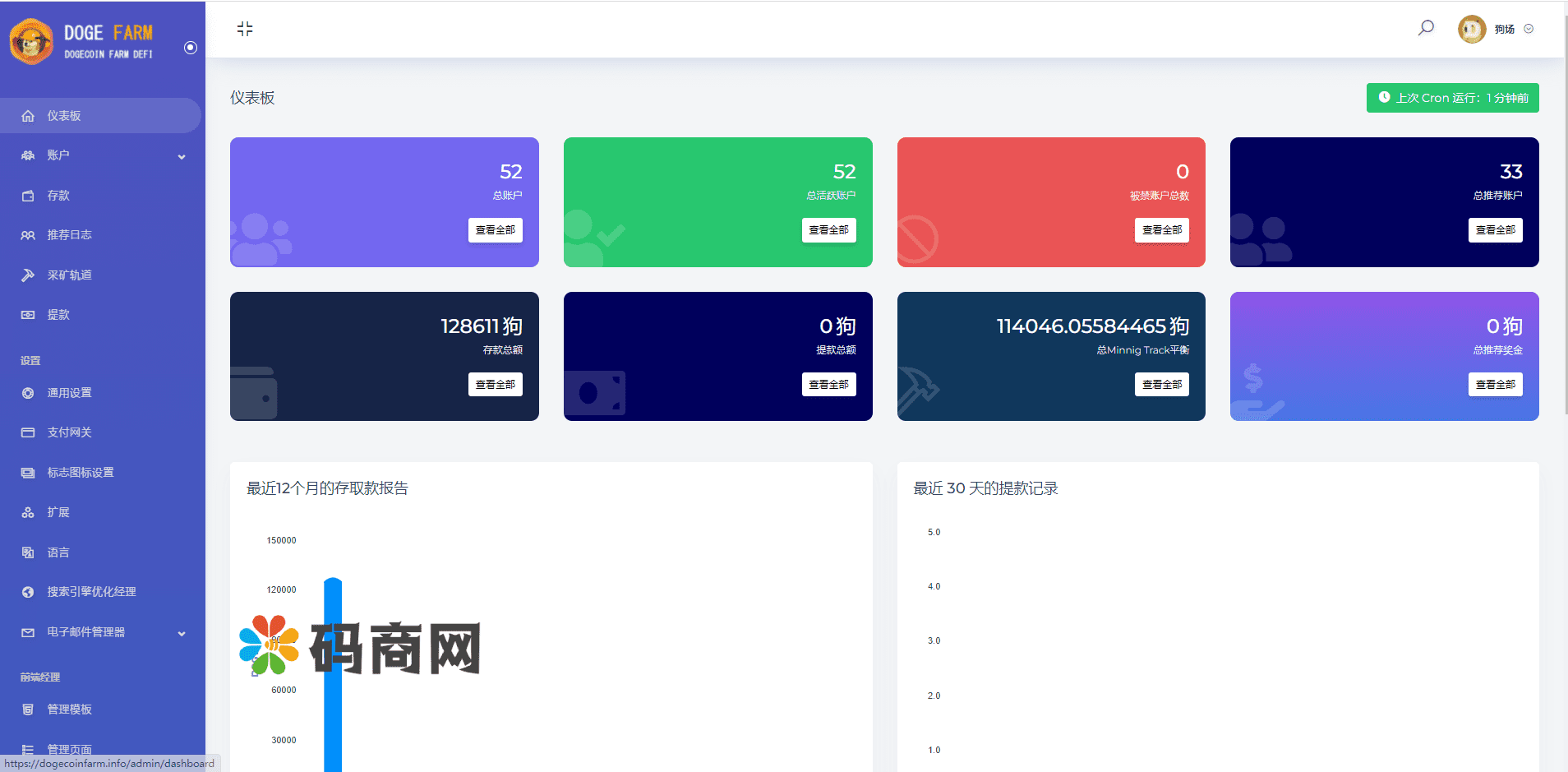This screenshot has height=772, width=1568.
Task: Click 查看全部 on the 被禁账户总数 card
Action: click(x=1161, y=230)
